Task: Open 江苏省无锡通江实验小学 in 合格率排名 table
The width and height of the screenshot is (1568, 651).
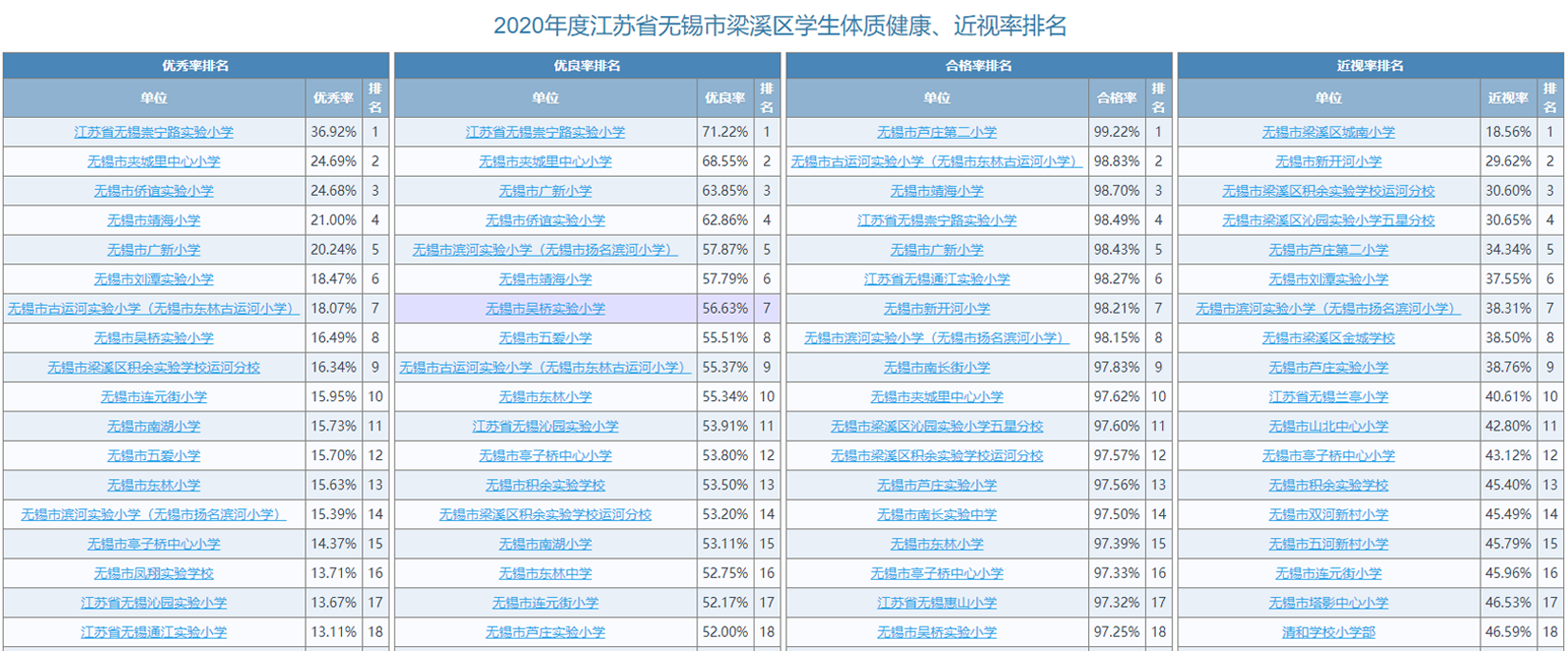Action: (x=937, y=279)
